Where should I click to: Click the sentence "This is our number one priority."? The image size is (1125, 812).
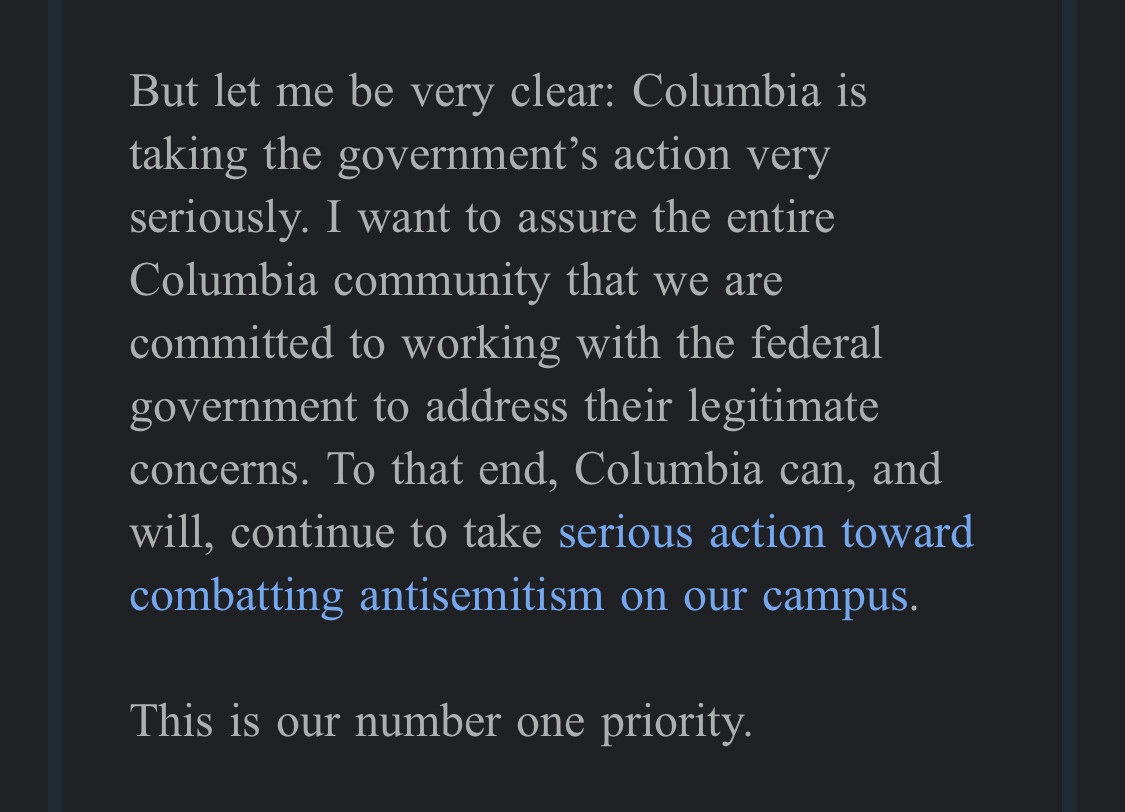click(x=440, y=721)
